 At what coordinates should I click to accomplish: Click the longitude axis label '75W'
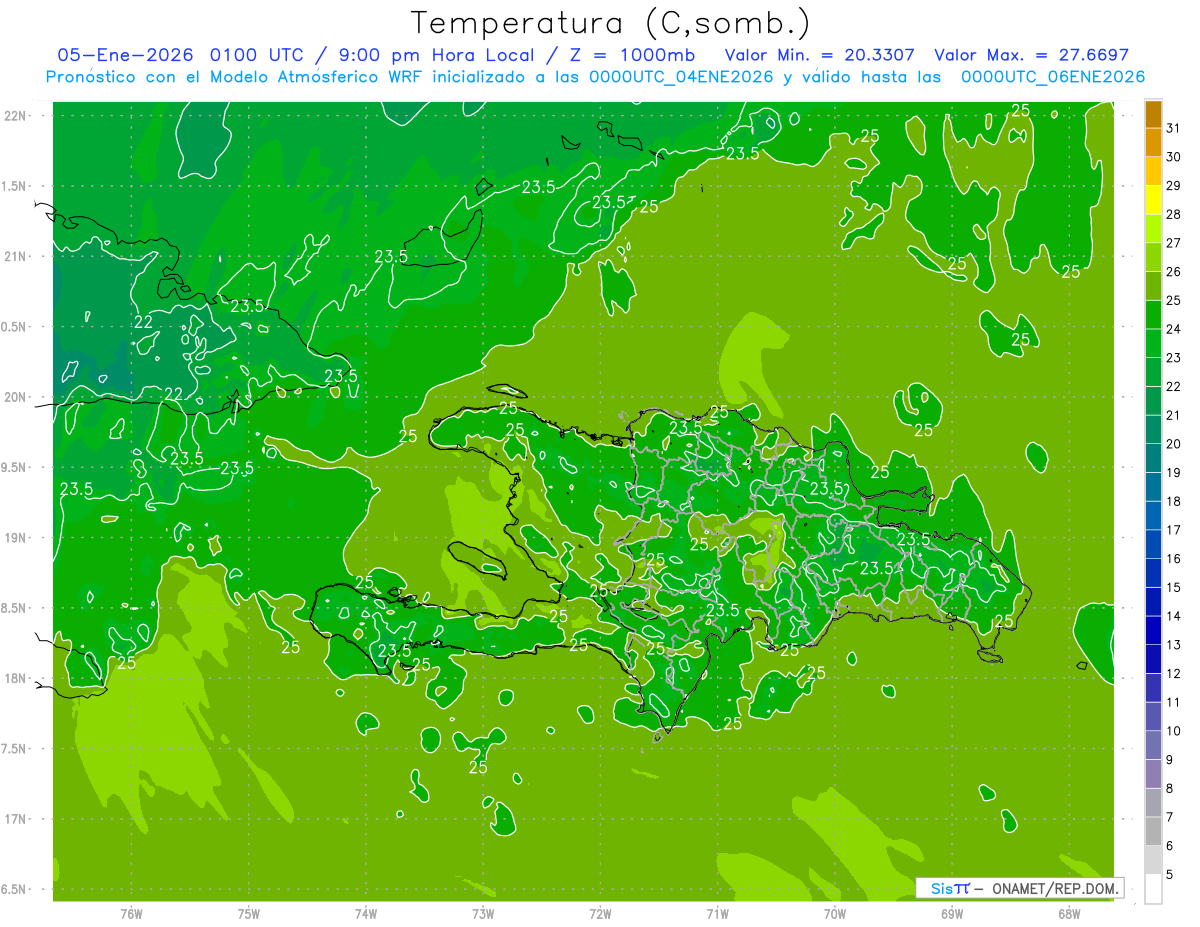click(248, 913)
